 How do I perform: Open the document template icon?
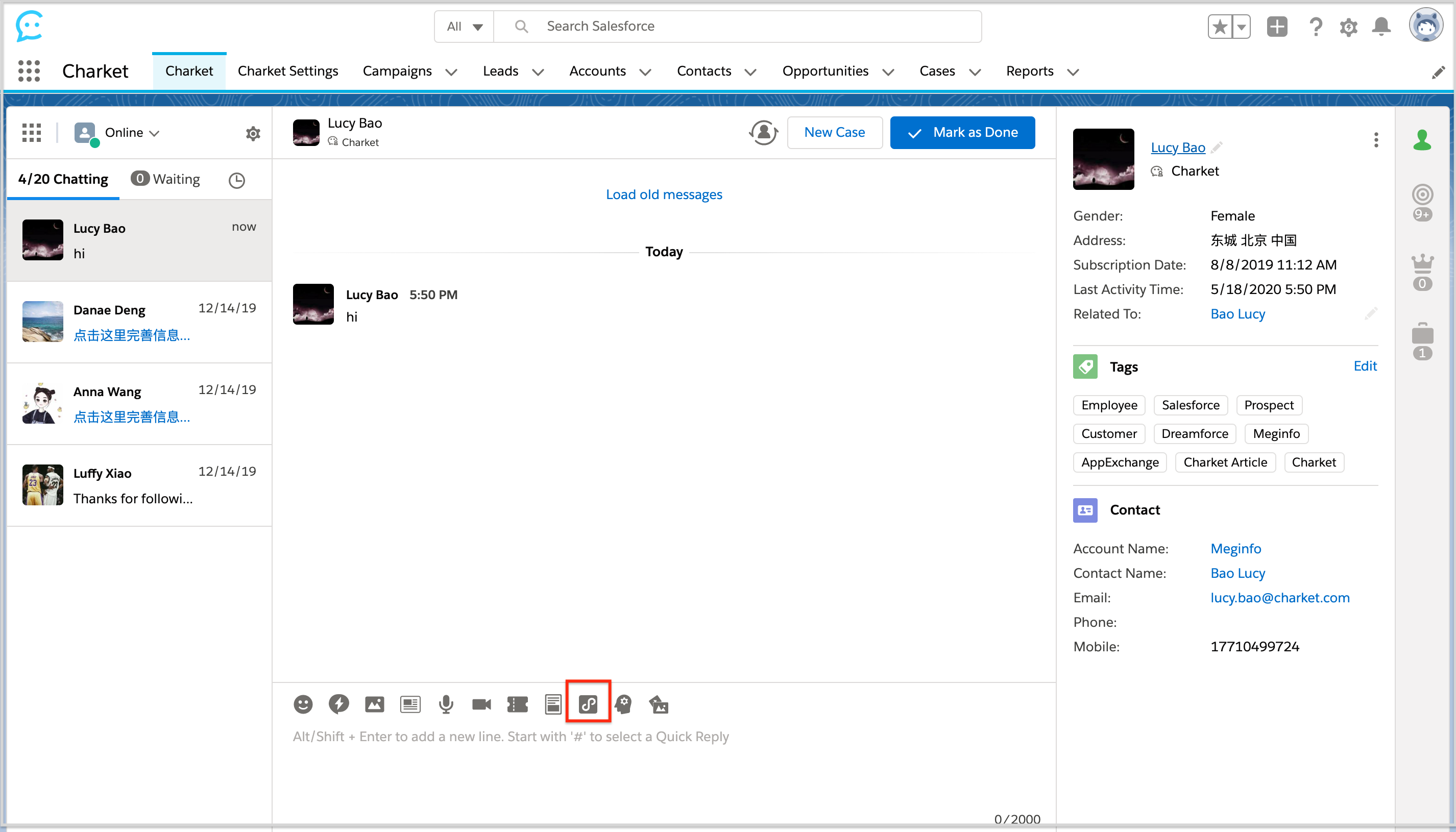(553, 704)
